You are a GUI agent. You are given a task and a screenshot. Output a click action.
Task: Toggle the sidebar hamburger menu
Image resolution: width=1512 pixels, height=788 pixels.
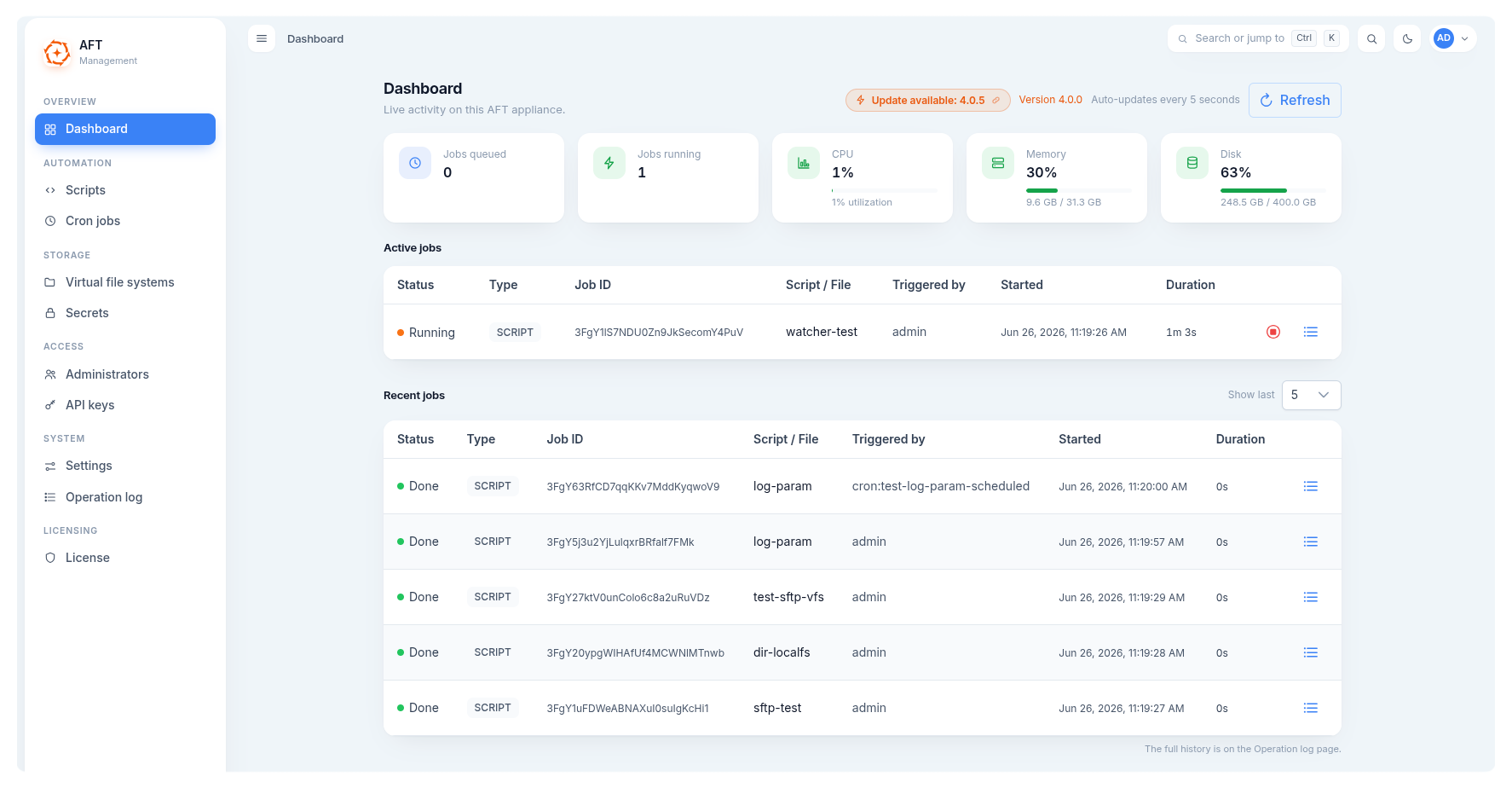(x=262, y=38)
